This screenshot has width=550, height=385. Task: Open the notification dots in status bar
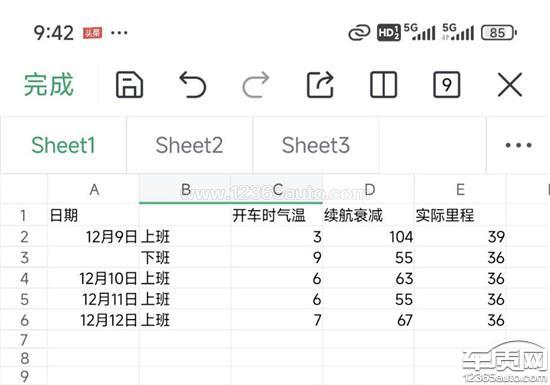point(119,33)
